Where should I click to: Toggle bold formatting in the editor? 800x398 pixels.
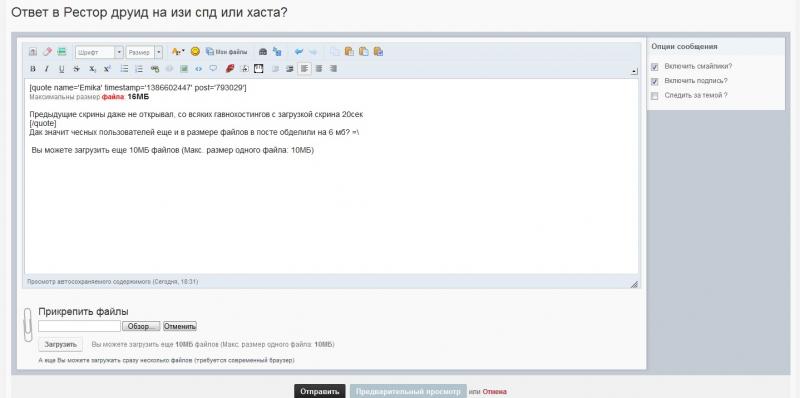tap(33, 69)
